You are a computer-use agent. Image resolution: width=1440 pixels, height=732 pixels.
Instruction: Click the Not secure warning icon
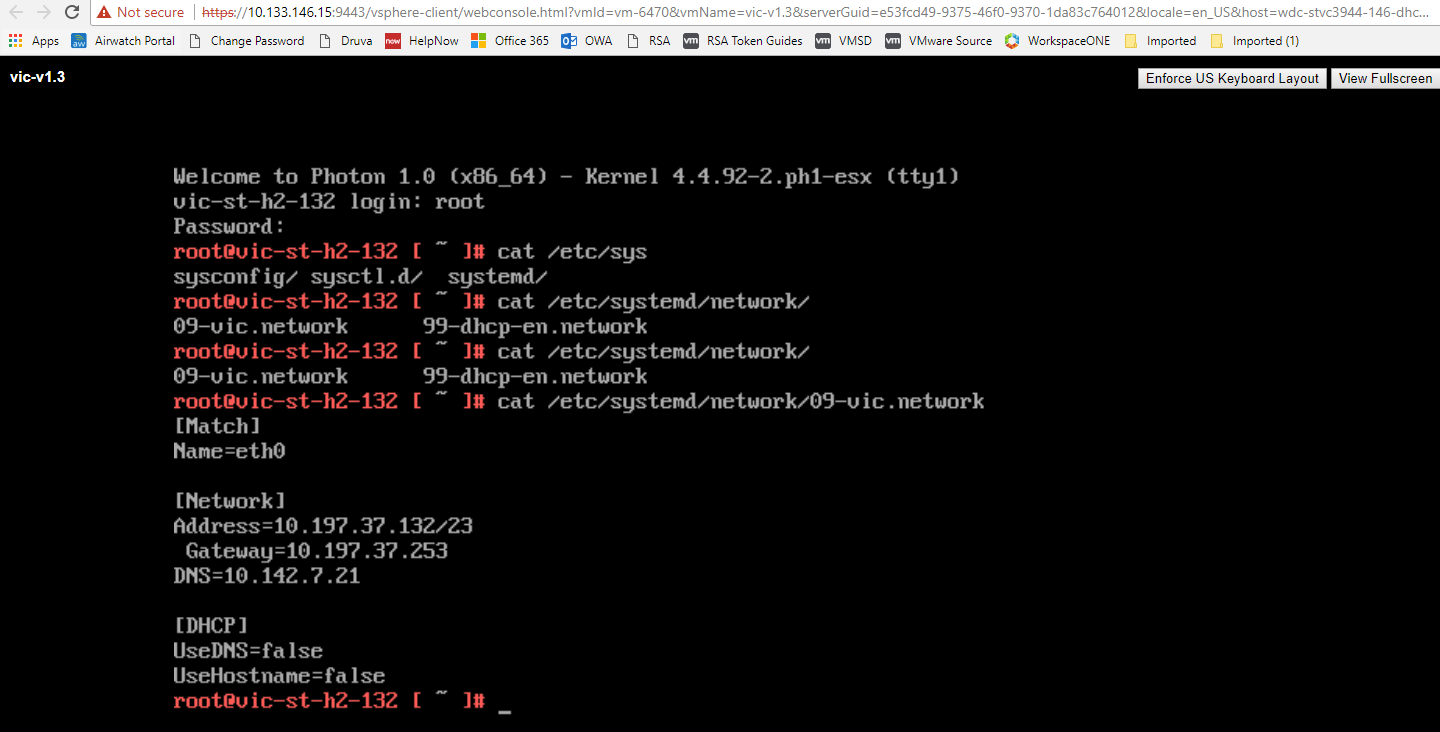(104, 12)
